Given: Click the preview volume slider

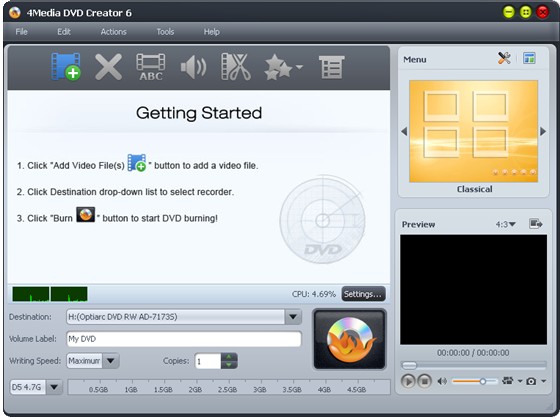Looking at the screenshot, I should (475, 381).
